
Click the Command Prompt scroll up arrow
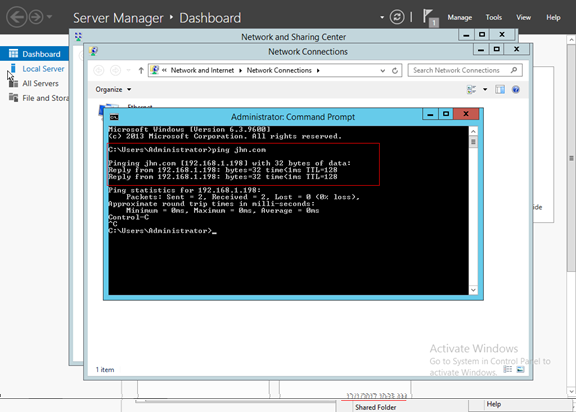point(473,131)
